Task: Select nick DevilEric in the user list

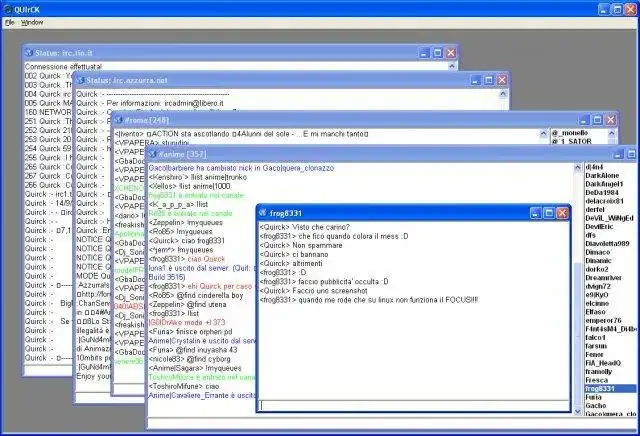Action: coord(599,227)
